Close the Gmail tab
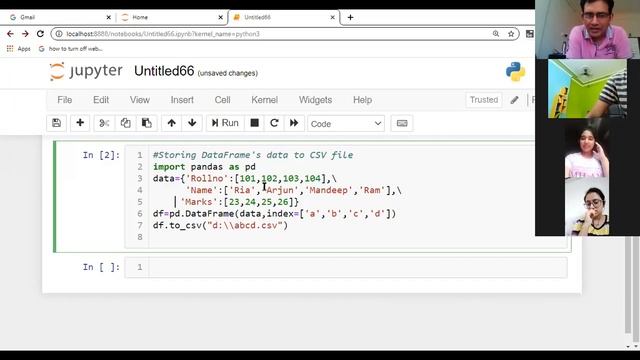The image size is (640, 360). pyautogui.click(x=109, y=17)
